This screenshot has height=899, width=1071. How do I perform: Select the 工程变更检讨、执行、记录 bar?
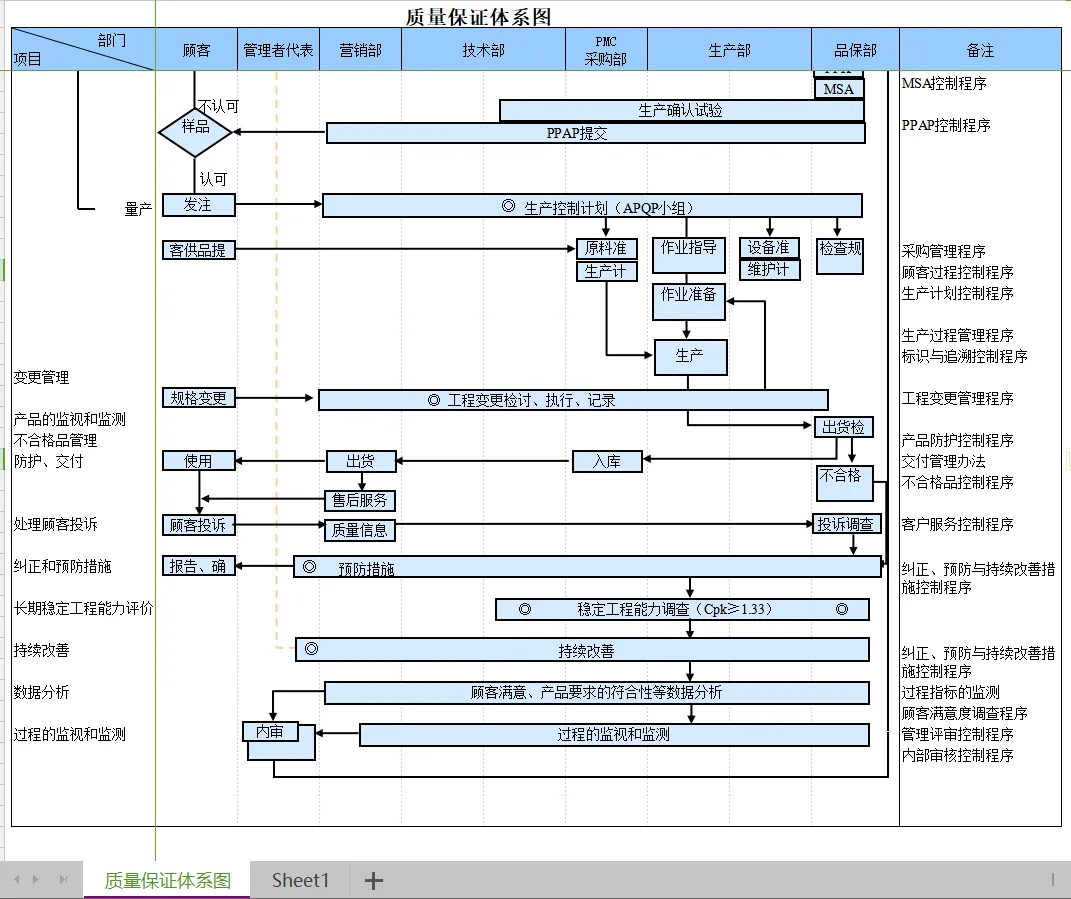tap(573, 400)
